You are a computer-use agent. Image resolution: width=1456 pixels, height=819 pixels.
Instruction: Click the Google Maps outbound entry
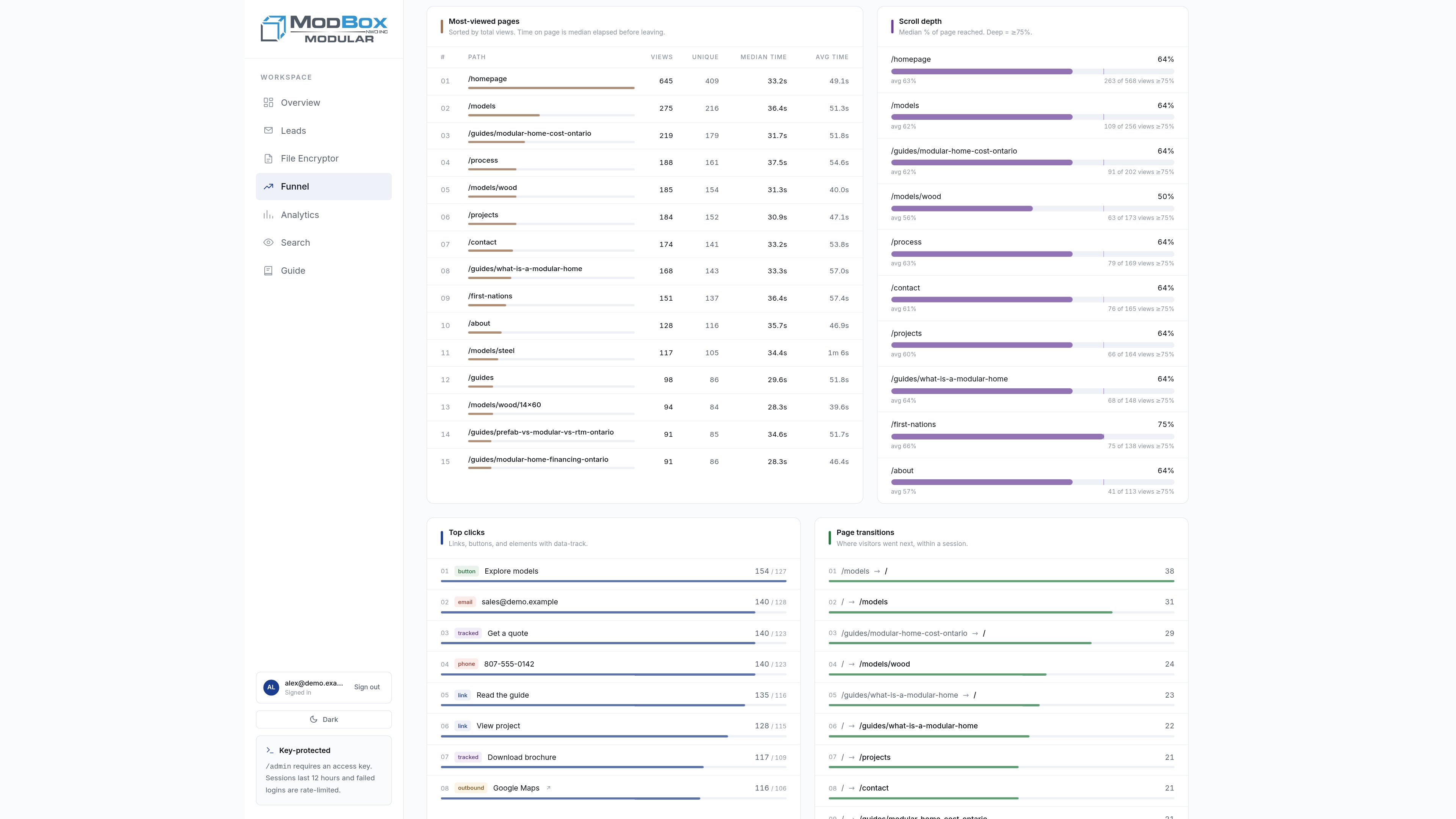click(x=613, y=791)
